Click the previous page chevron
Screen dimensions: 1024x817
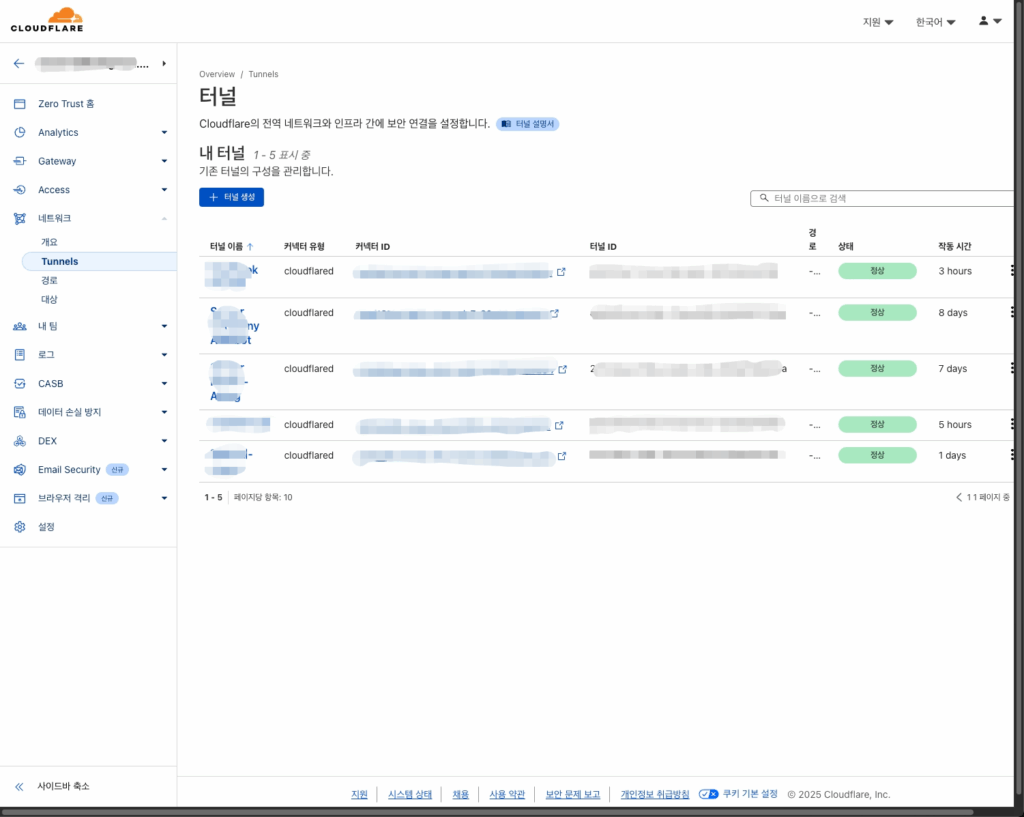[x=959, y=498]
